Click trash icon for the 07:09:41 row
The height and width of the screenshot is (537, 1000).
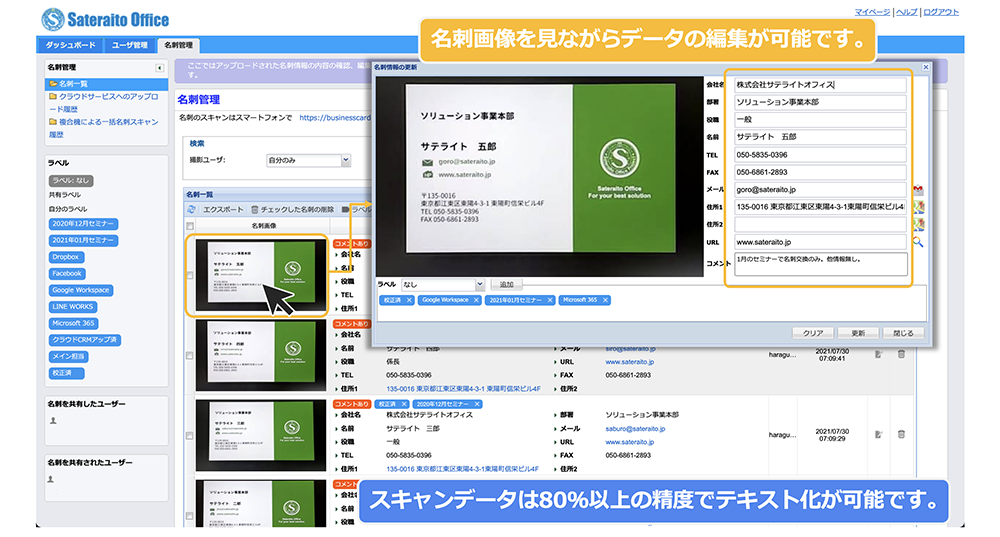point(901,355)
